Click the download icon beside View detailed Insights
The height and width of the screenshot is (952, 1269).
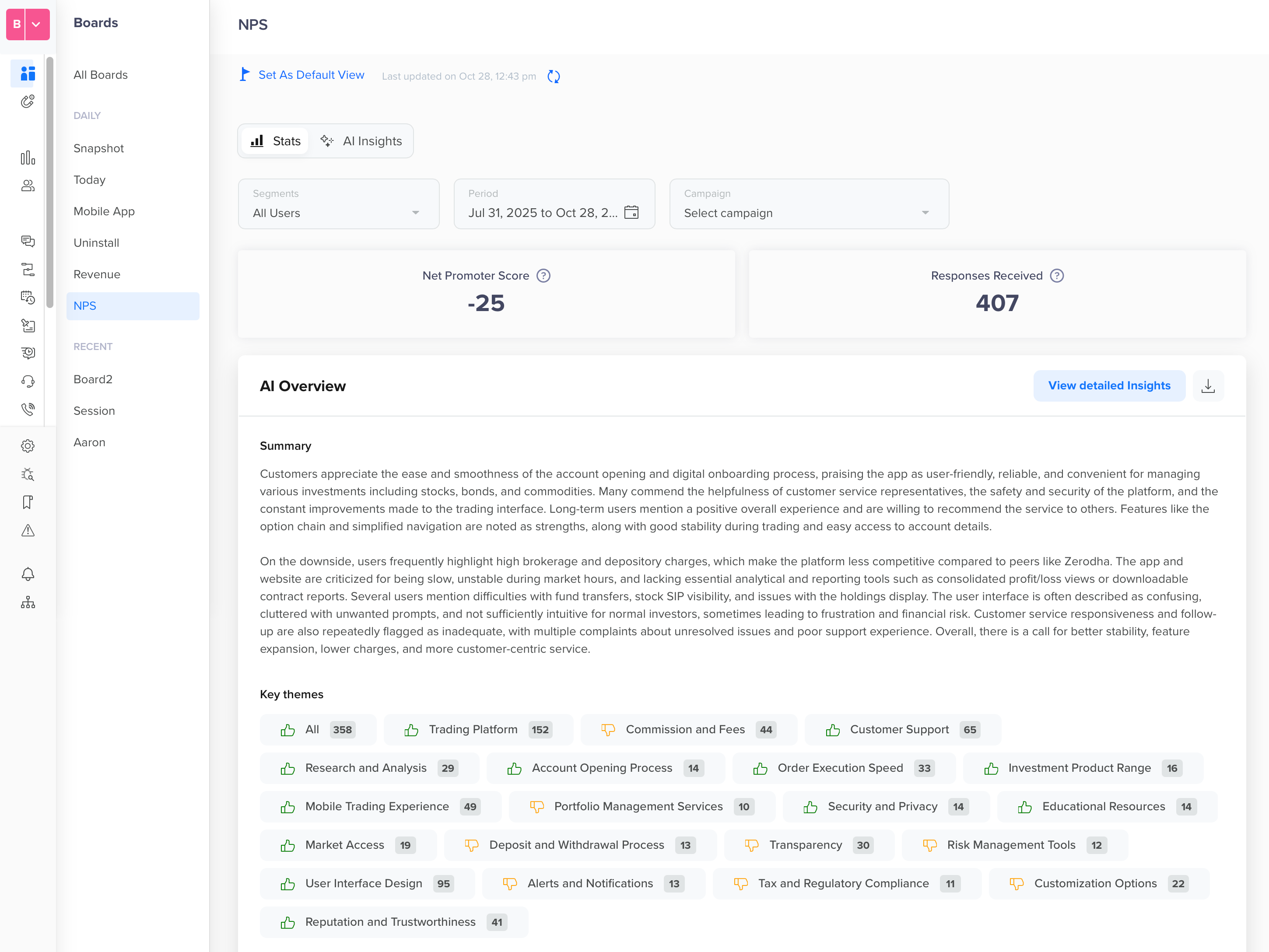point(1208,385)
